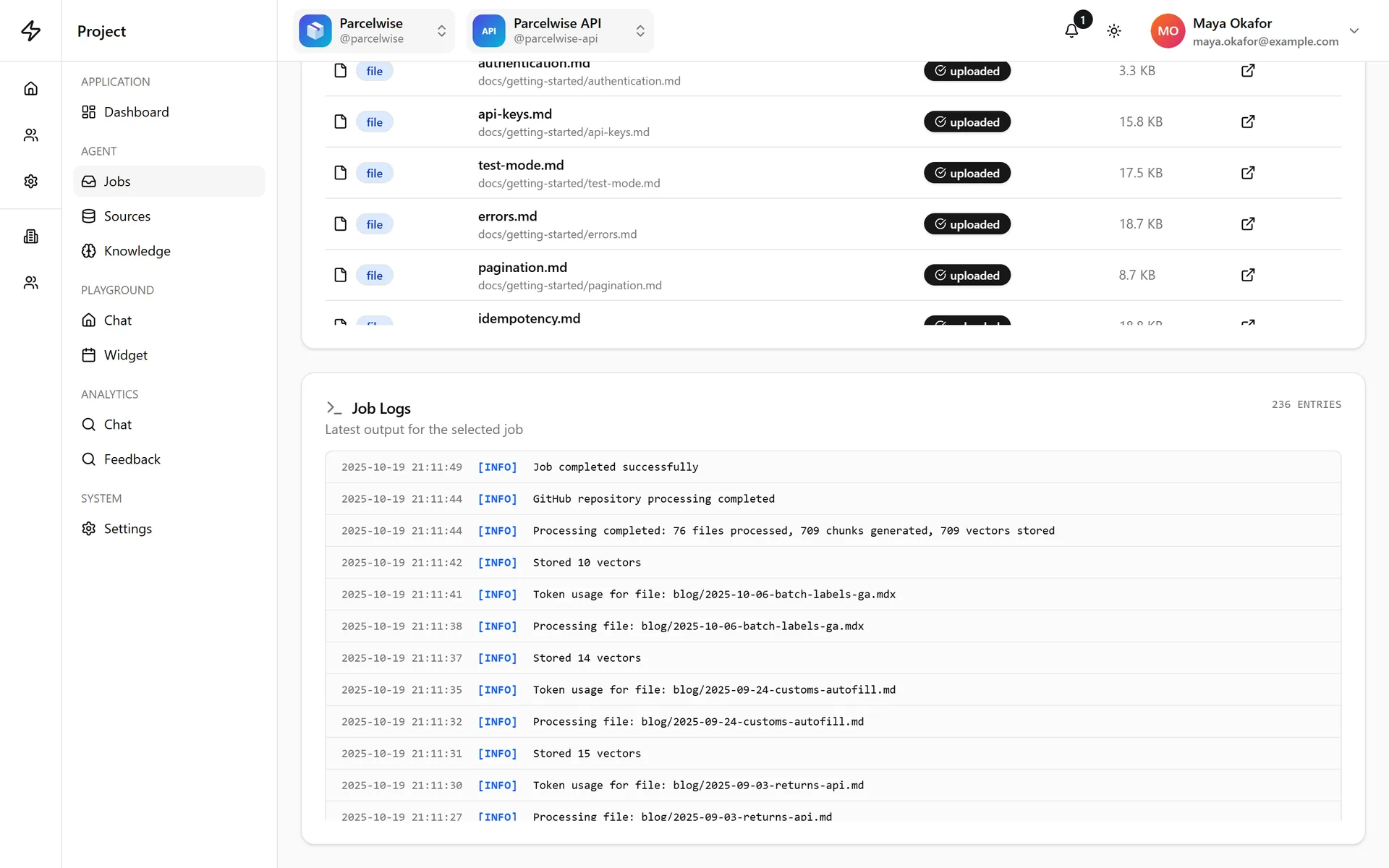Image resolution: width=1389 pixels, height=868 pixels.
Task: Click the lightning bolt app logo
Action: coord(30,30)
